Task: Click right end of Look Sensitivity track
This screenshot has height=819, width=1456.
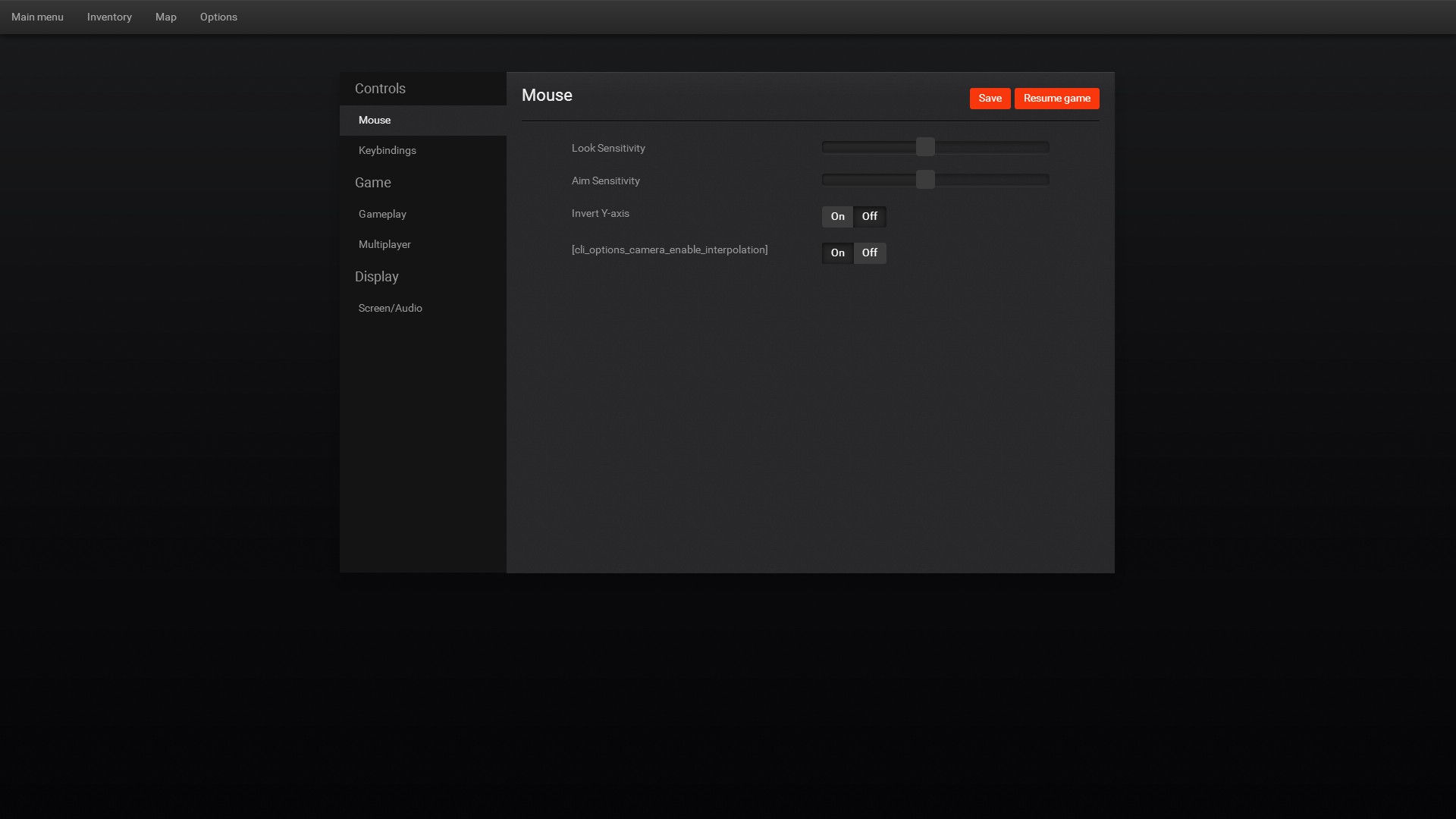Action: tap(1043, 147)
